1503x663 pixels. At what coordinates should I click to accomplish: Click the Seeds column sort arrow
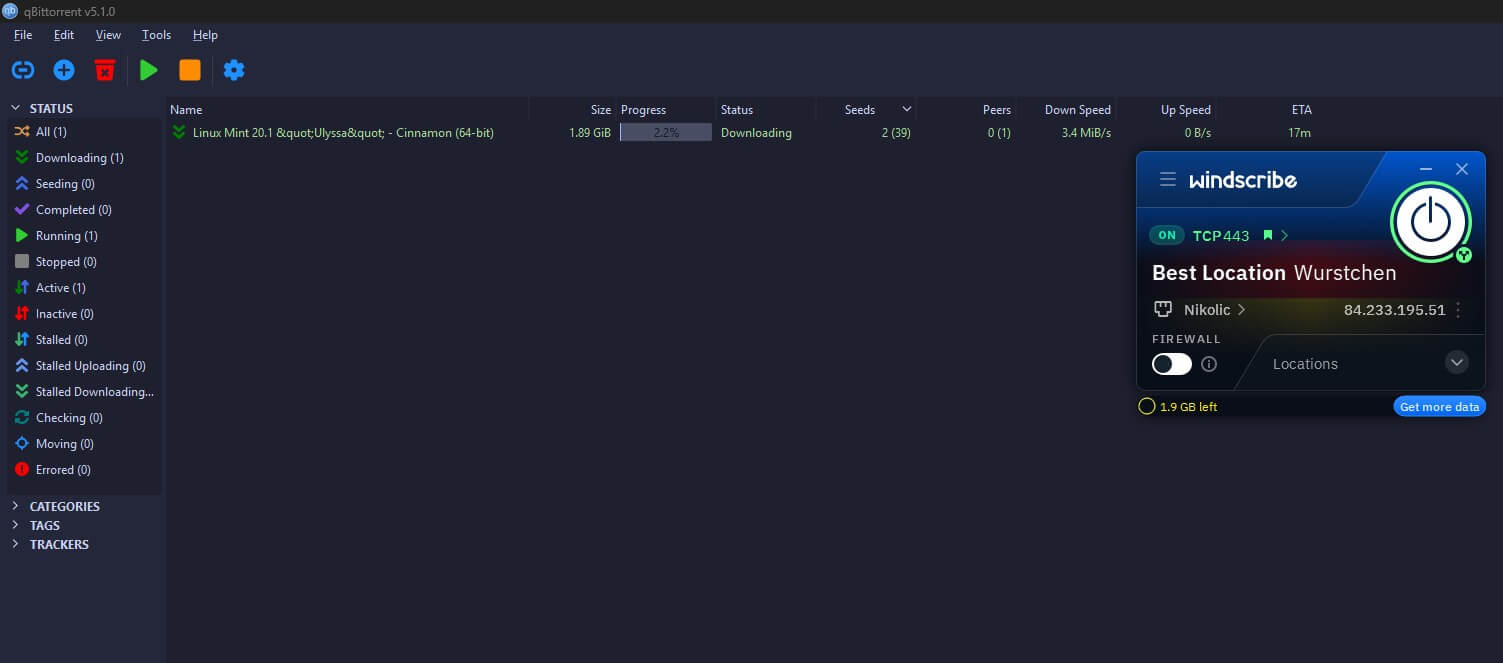click(x=907, y=109)
